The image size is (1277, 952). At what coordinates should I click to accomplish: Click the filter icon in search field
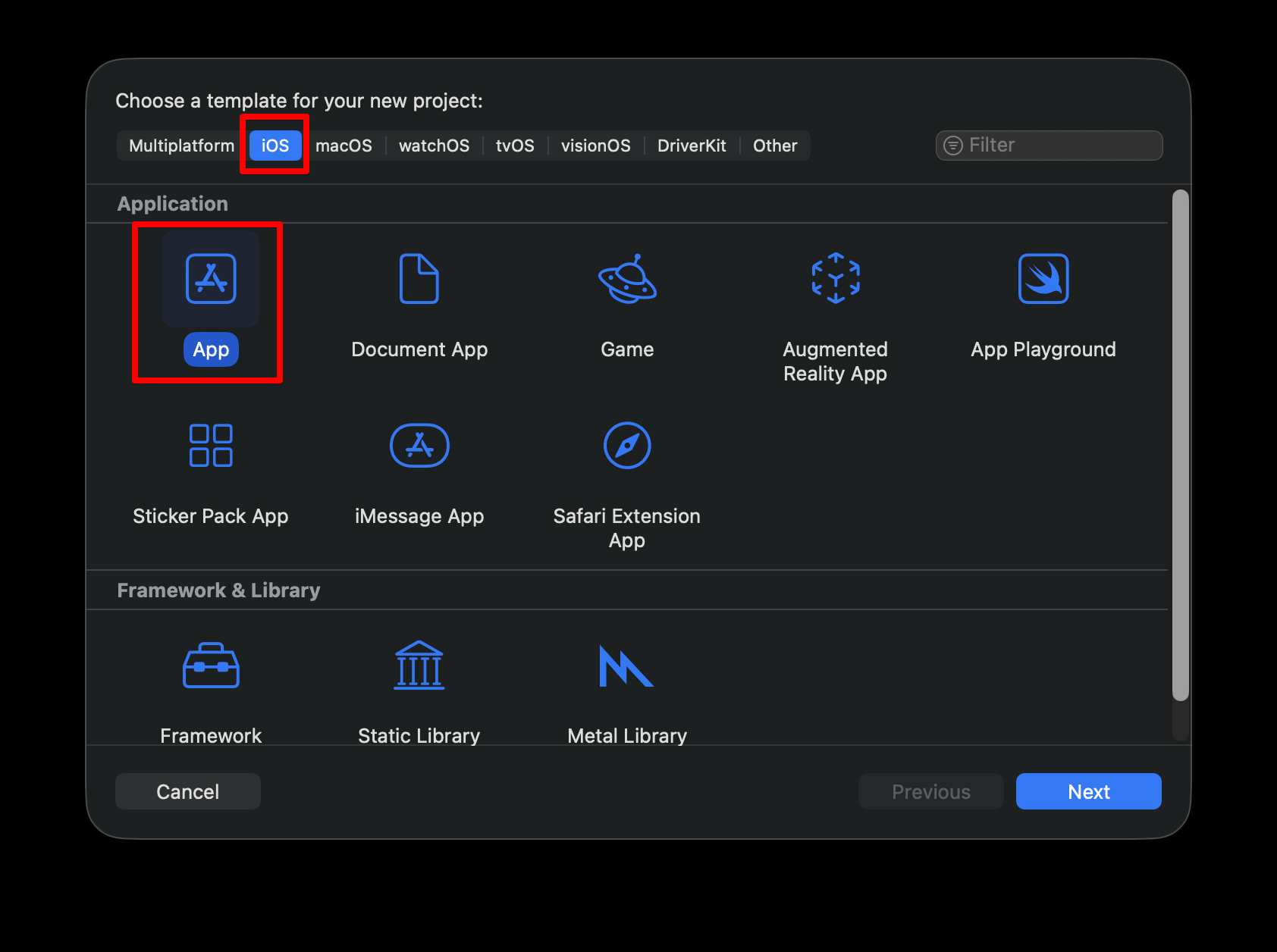[x=953, y=146]
